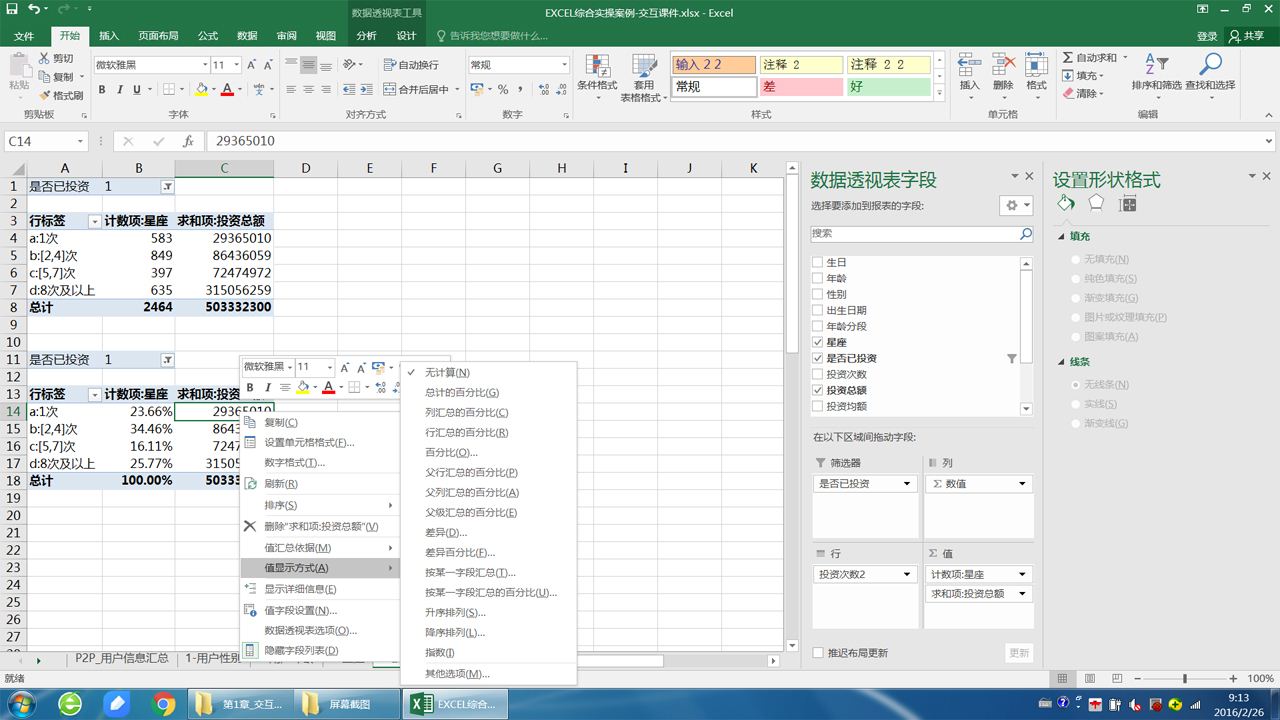Check the 性别 field checkbox
1280x720 pixels.
point(818,294)
